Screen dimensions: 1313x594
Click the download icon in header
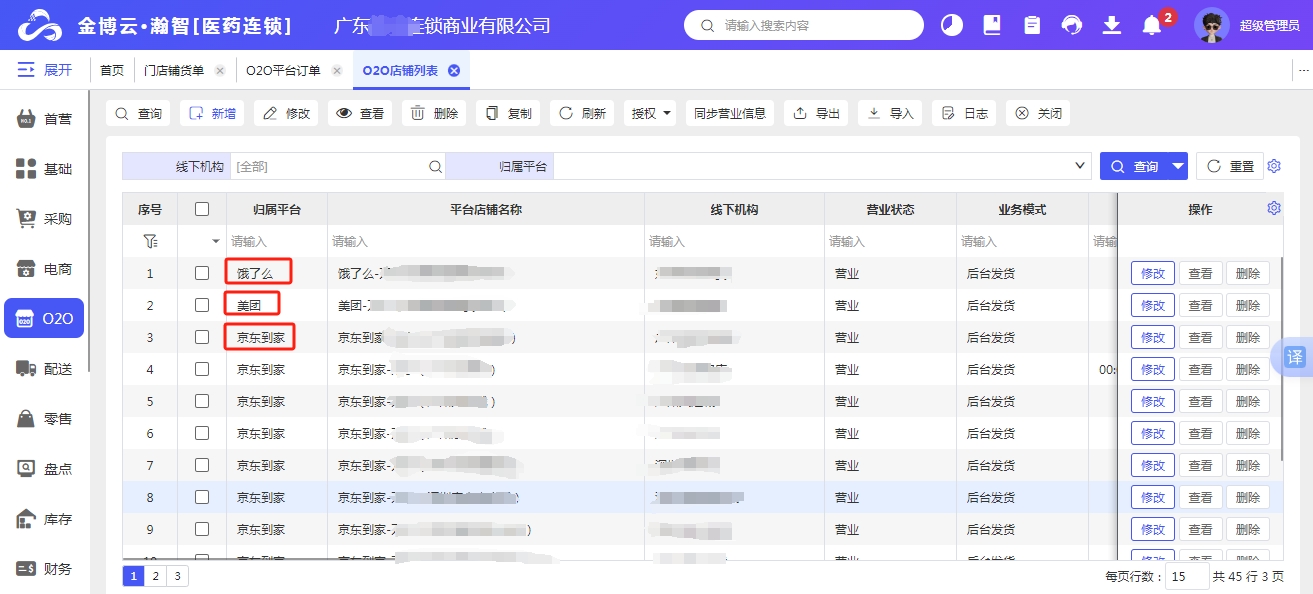pyautogui.click(x=1112, y=26)
